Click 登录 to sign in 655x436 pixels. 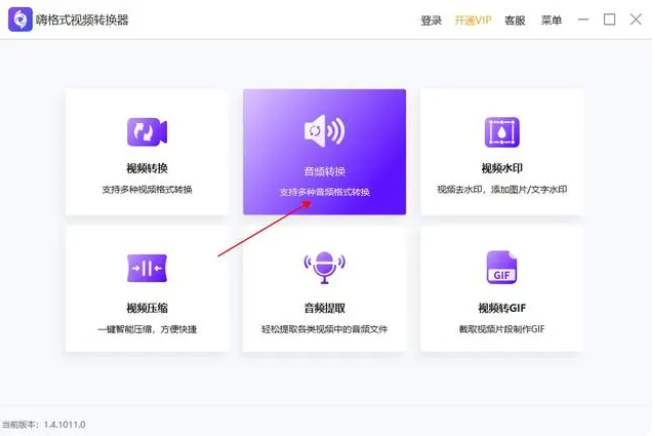point(431,20)
